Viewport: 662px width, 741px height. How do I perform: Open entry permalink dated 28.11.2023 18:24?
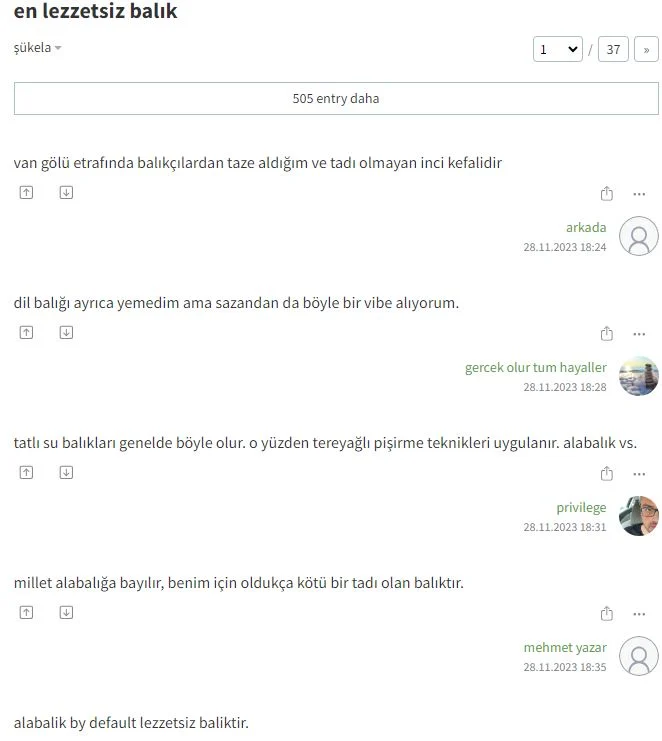[x=565, y=247]
